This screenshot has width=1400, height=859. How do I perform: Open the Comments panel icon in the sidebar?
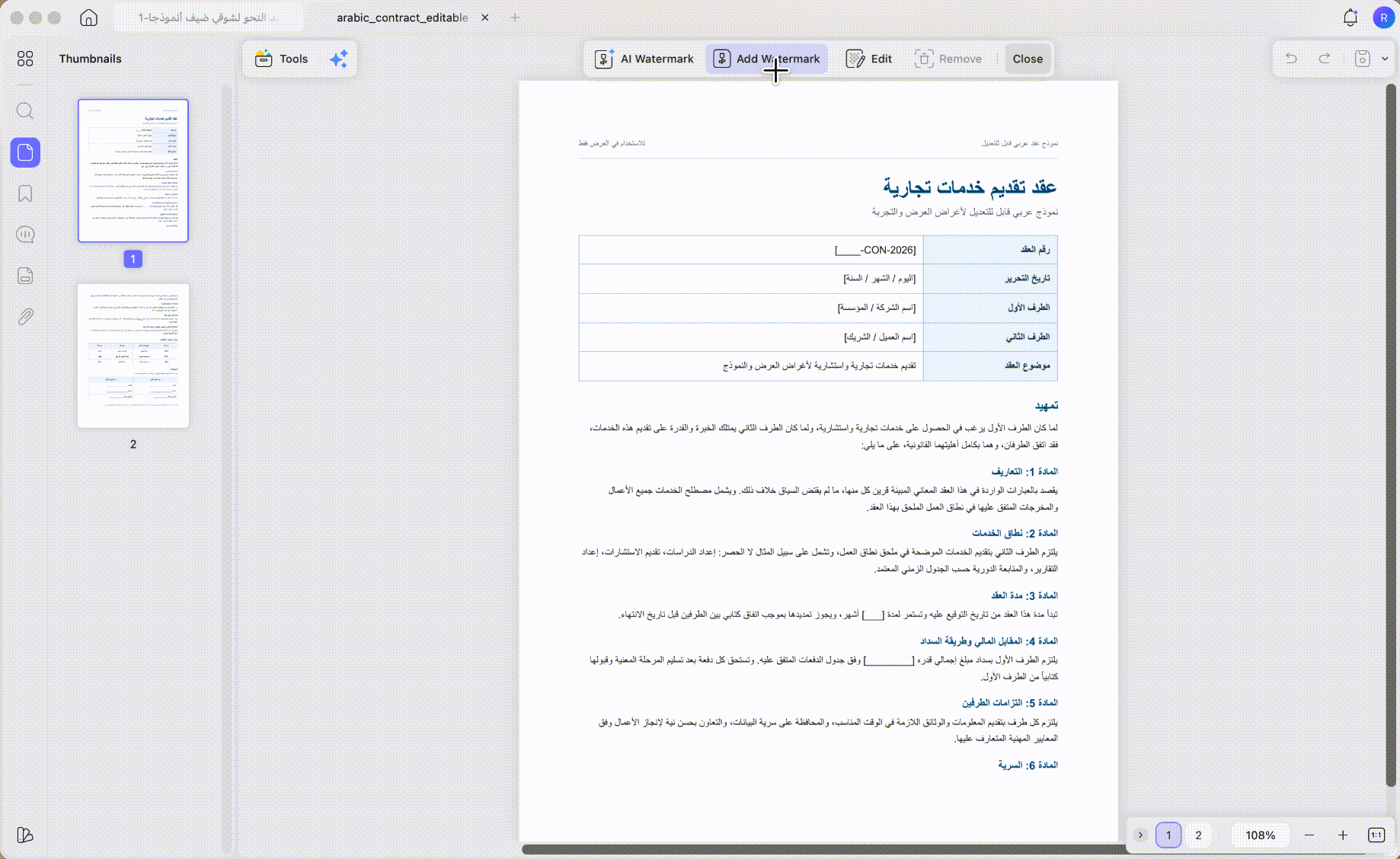pos(25,235)
